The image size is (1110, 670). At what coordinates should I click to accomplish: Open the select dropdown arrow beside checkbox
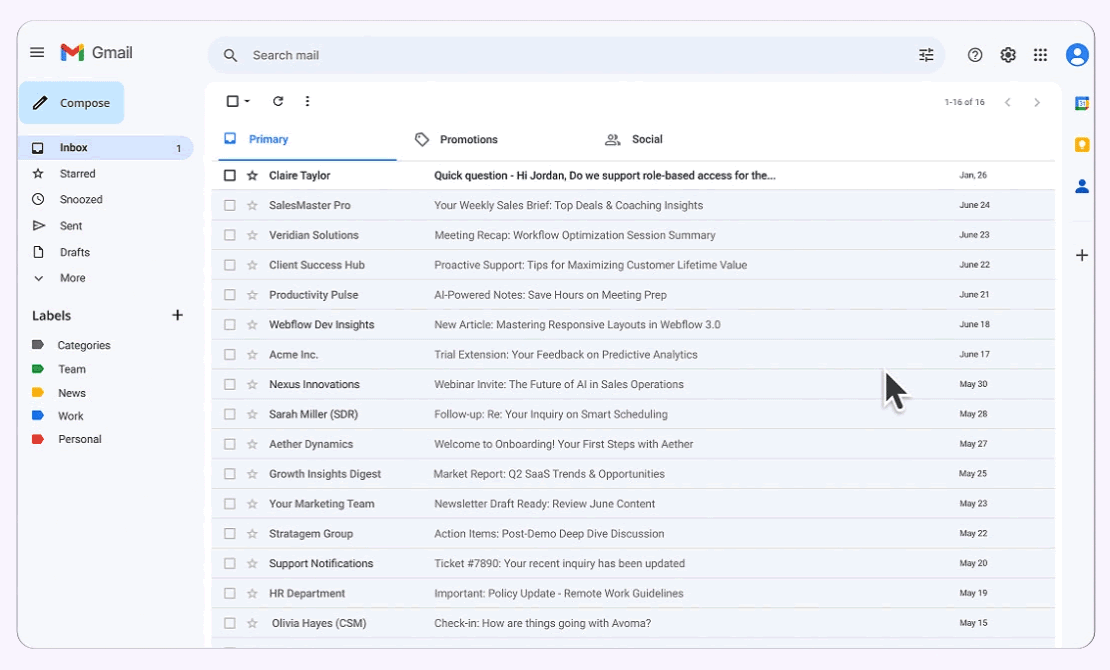tap(247, 101)
